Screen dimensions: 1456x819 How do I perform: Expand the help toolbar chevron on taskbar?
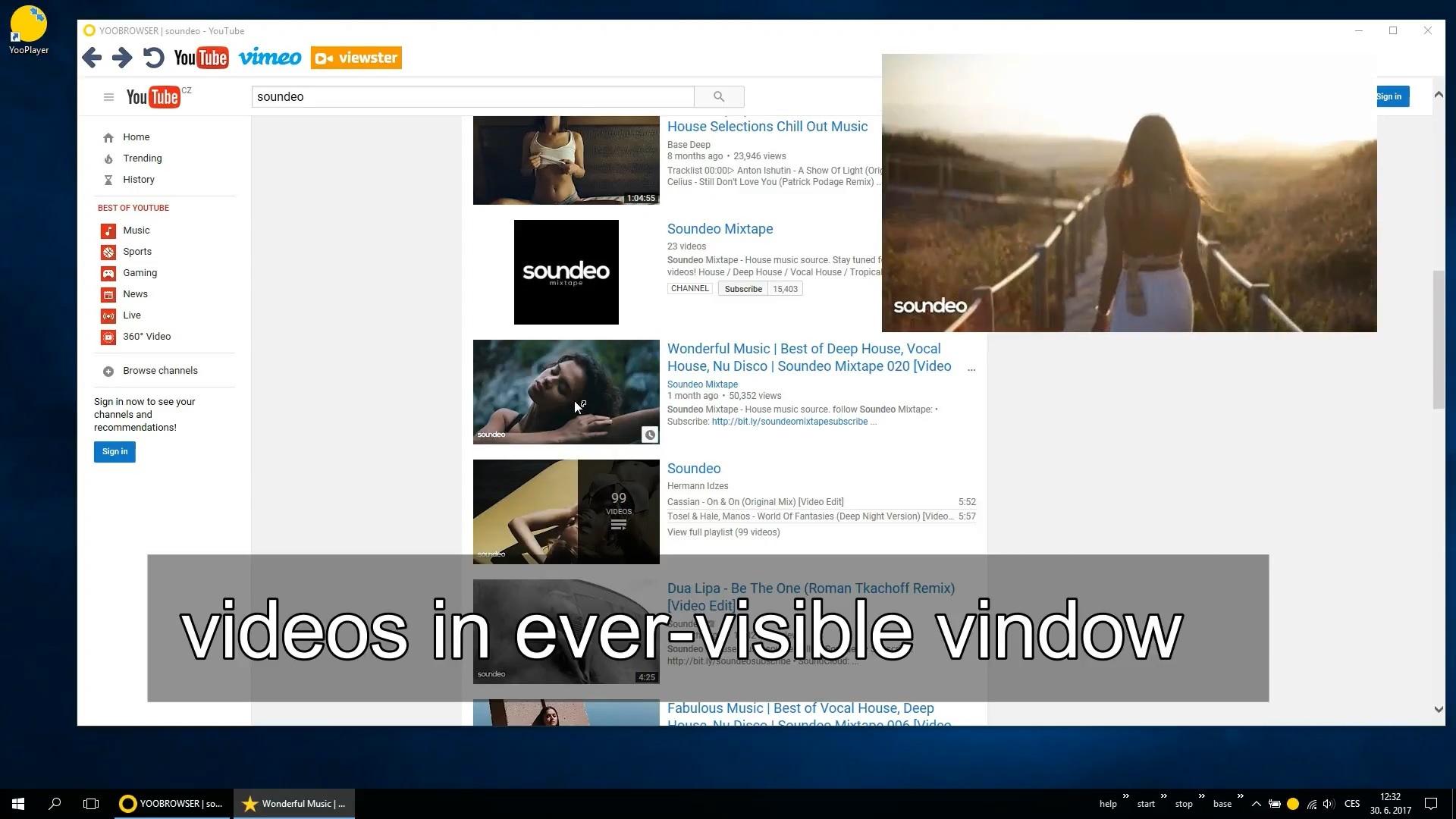coord(1126,796)
